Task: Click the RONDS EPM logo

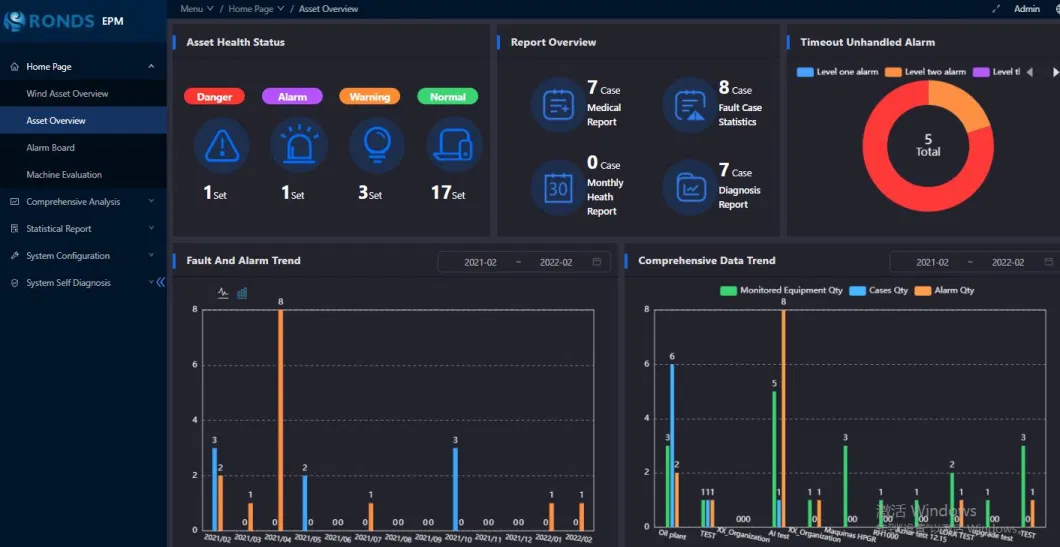Action: coord(64,21)
